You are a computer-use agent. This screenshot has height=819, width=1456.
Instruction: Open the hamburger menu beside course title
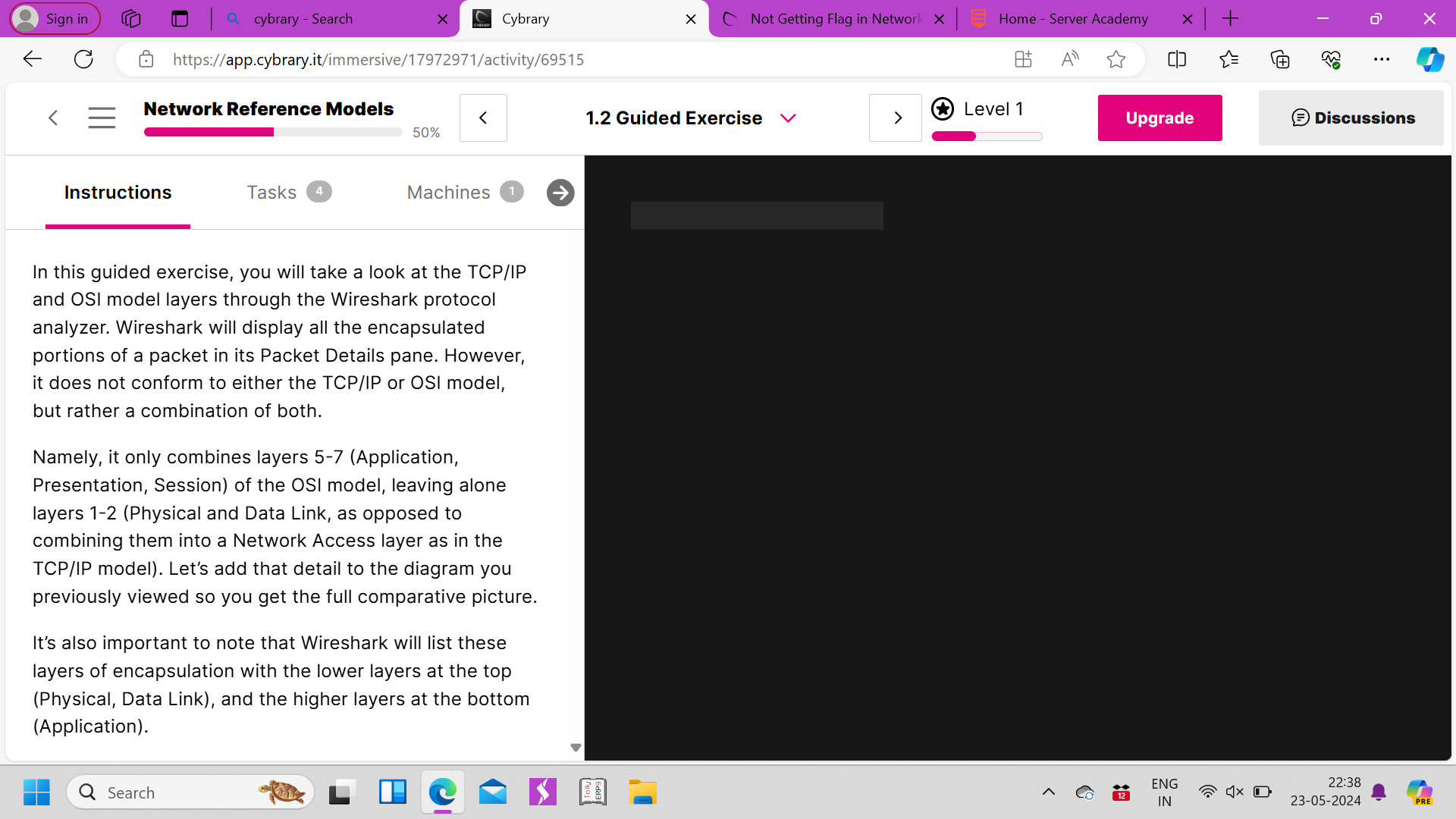click(102, 118)
